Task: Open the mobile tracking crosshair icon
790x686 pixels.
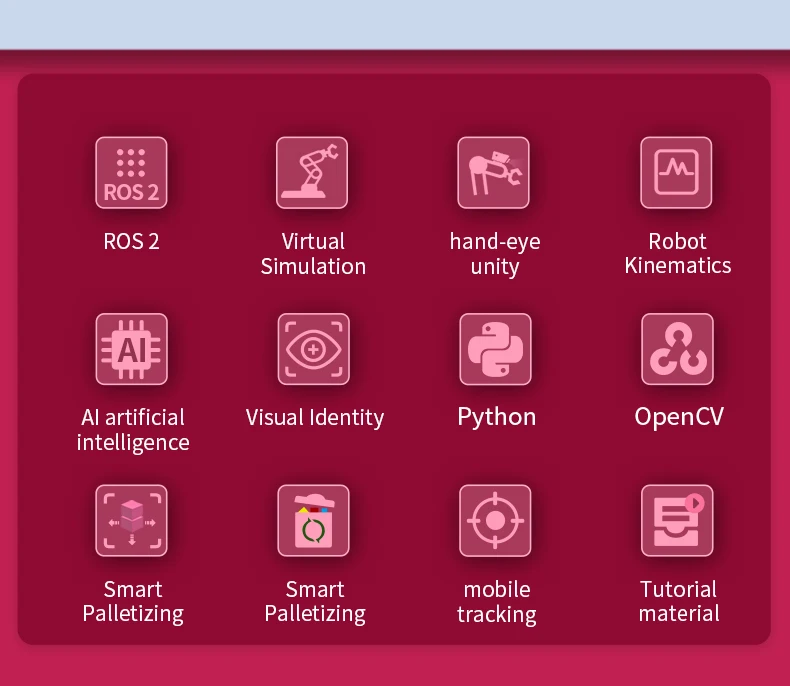Action: click(x=495, y=521)
